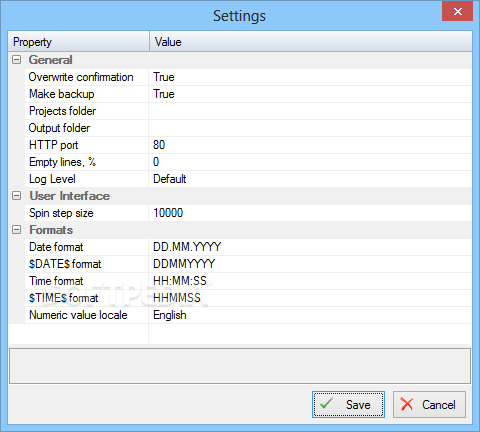The width and height of the screenshot is (480, 432).
Task: Close the Settings dialog
Action: (x=457, y=11)
